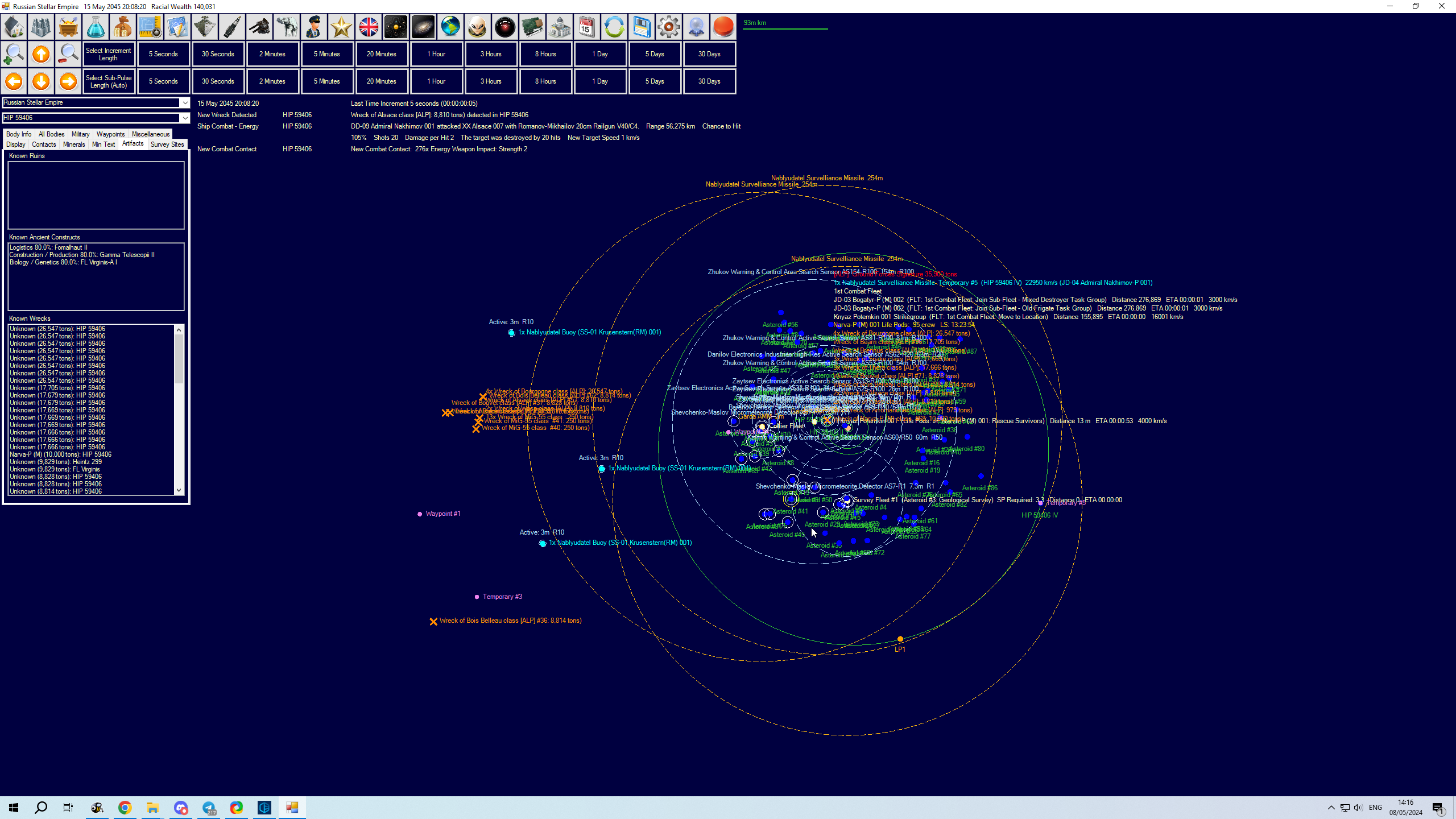
Task: Set sub-pulse length to 20 Minutes
Action: 382,81
